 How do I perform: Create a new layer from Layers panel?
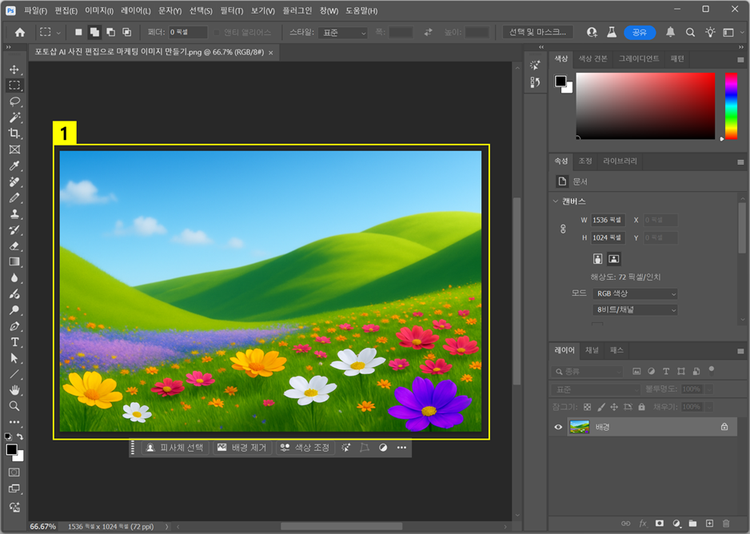[709, 523]
